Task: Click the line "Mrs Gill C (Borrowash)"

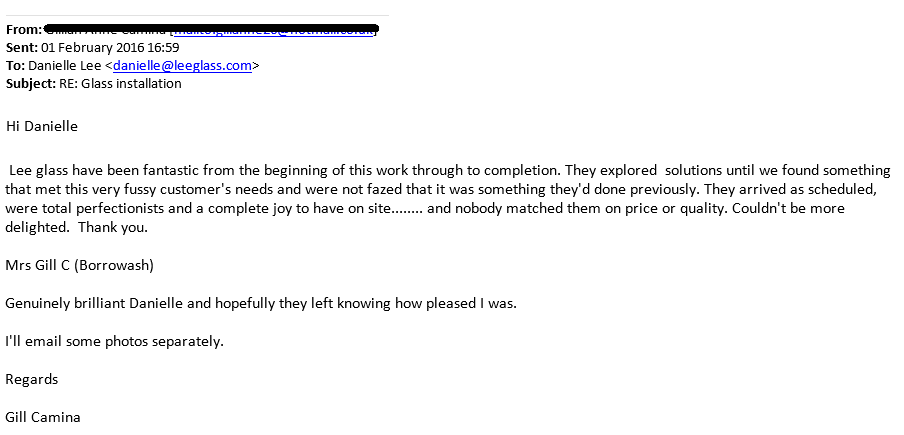Action: point(79,265)
